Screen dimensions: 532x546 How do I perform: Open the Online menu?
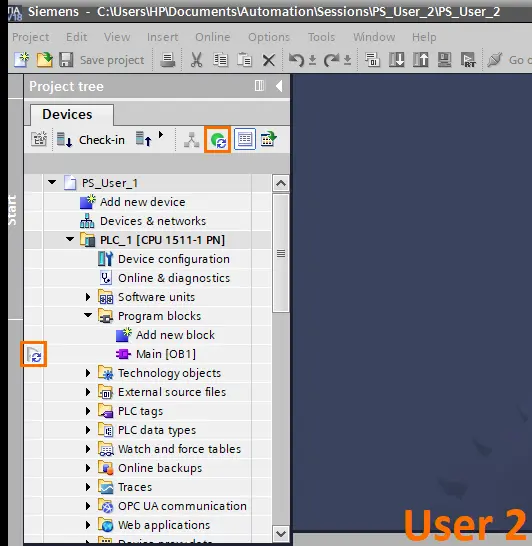pyautogui.click(x=212, y=37)
